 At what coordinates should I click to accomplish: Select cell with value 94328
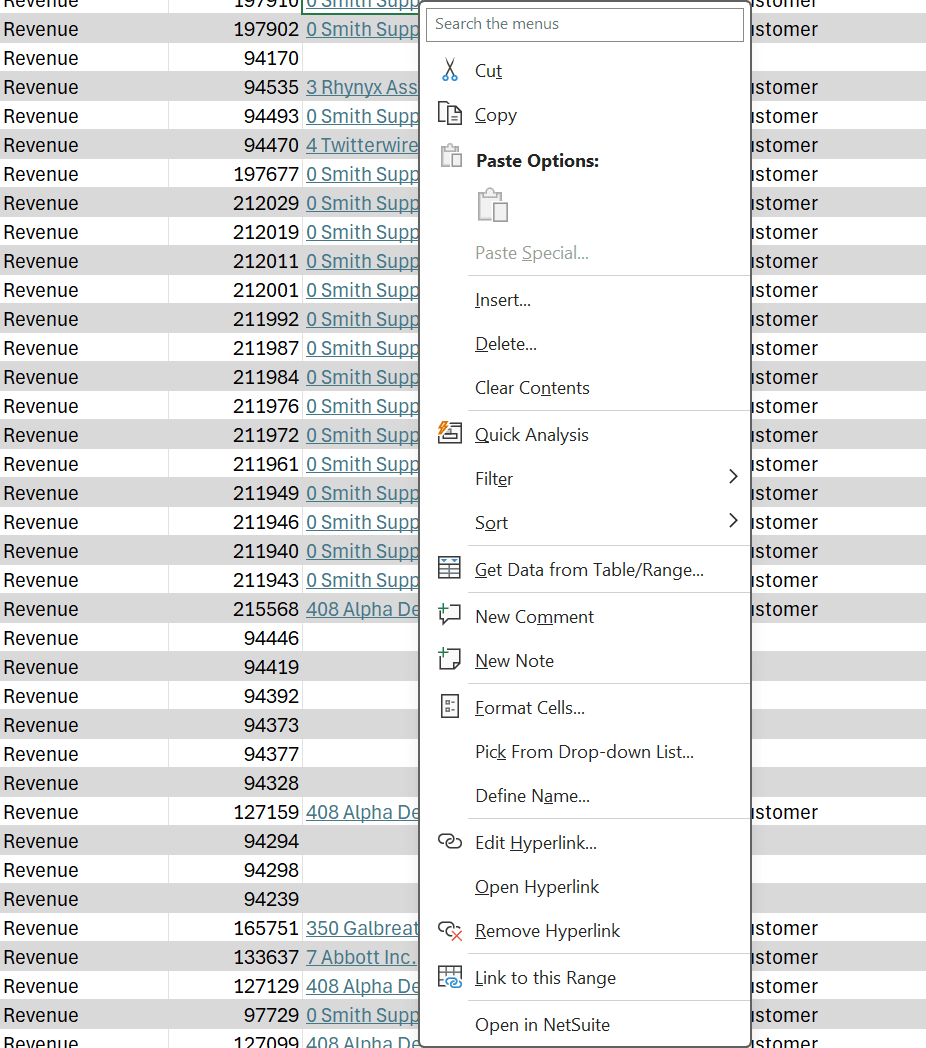tap(235, 783)
